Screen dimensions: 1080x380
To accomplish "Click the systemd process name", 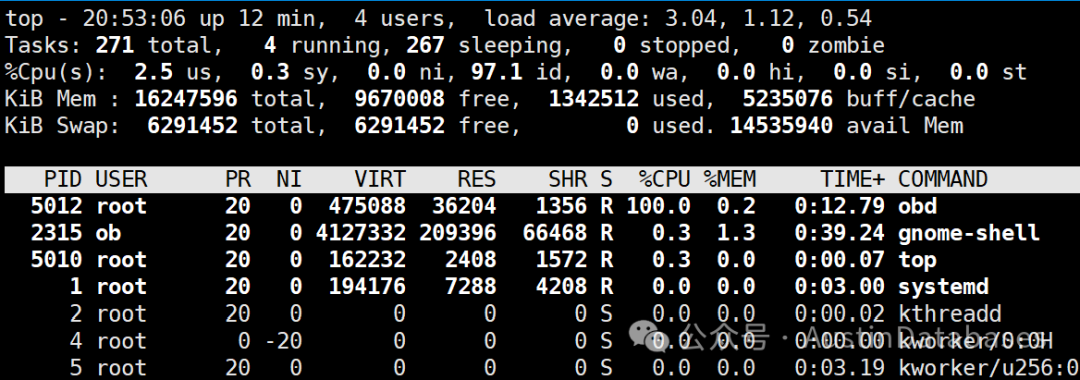I will [x=944, y=286].
